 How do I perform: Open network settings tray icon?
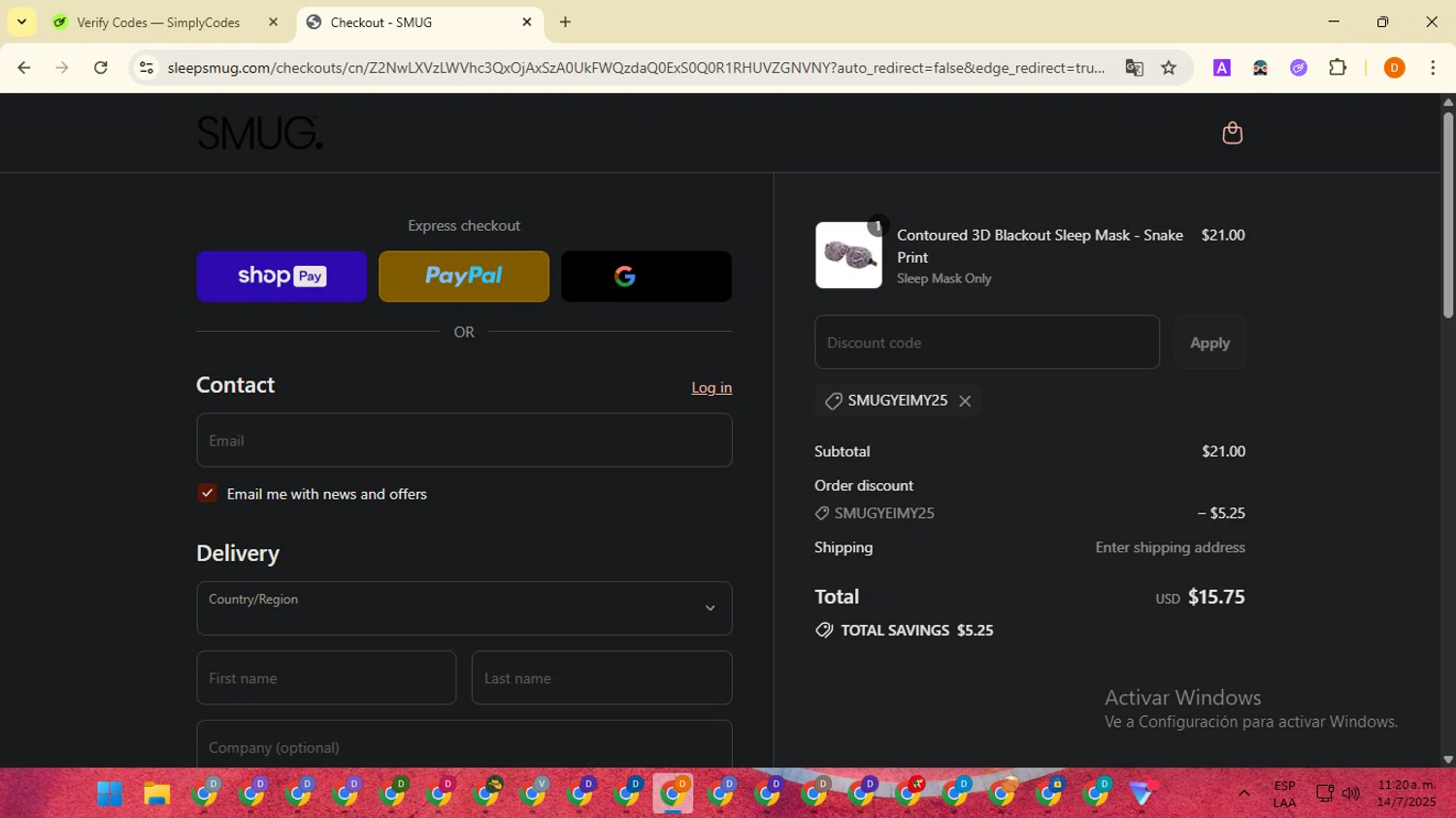tap(1324, 794)
